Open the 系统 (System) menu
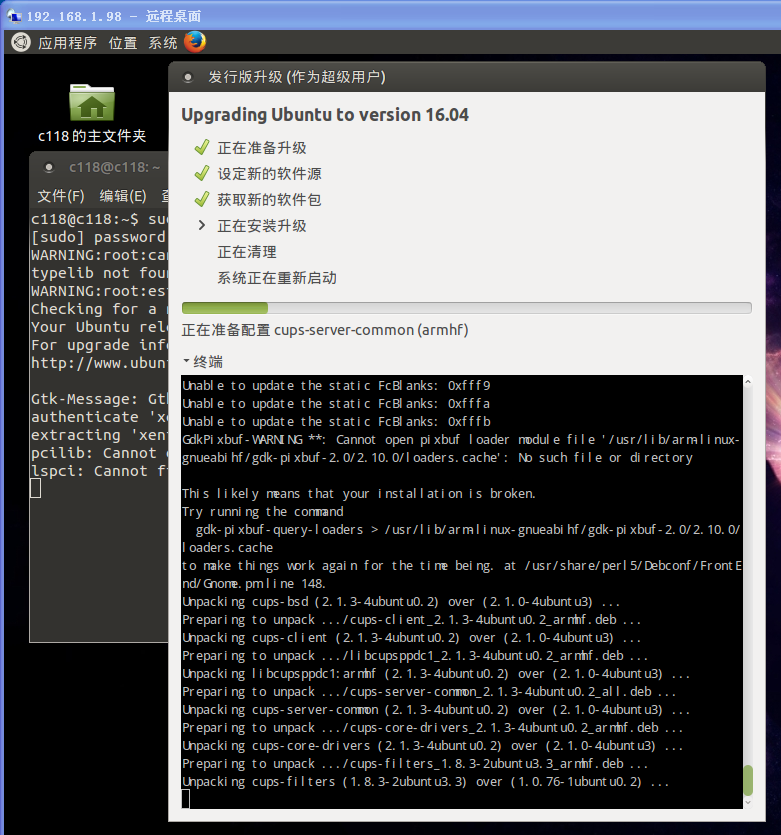781x835 pixels. coord(162,43)
